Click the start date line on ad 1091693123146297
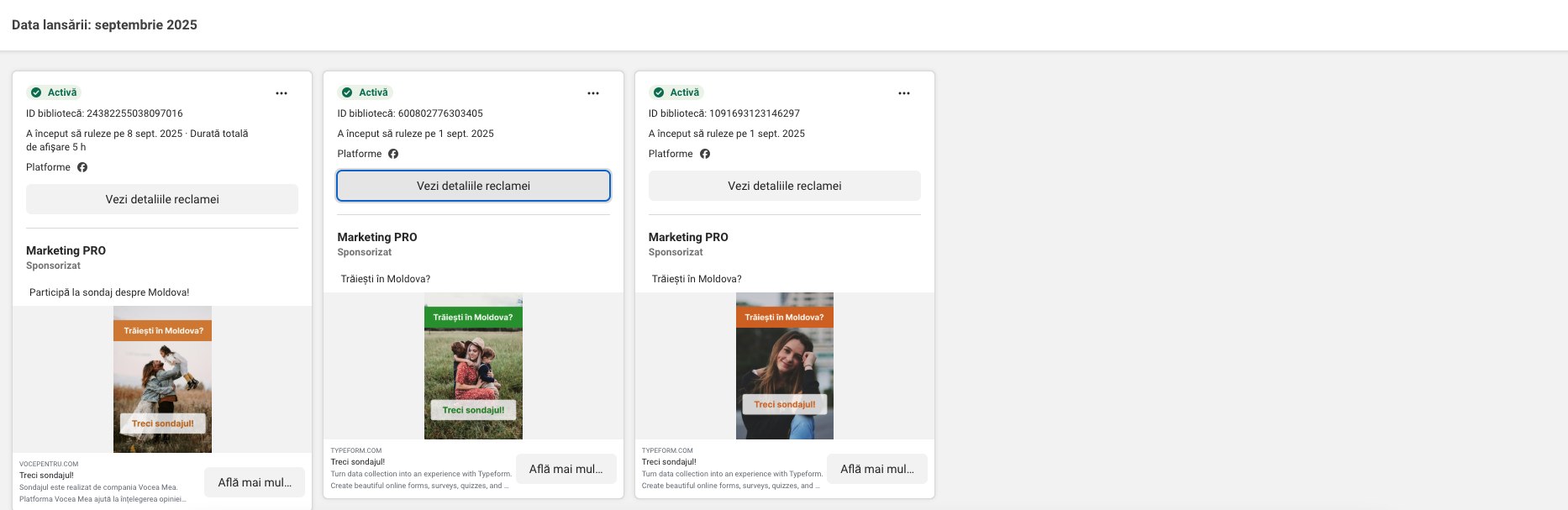This screenshot has height=510, width=1568. tap(727, 134)
